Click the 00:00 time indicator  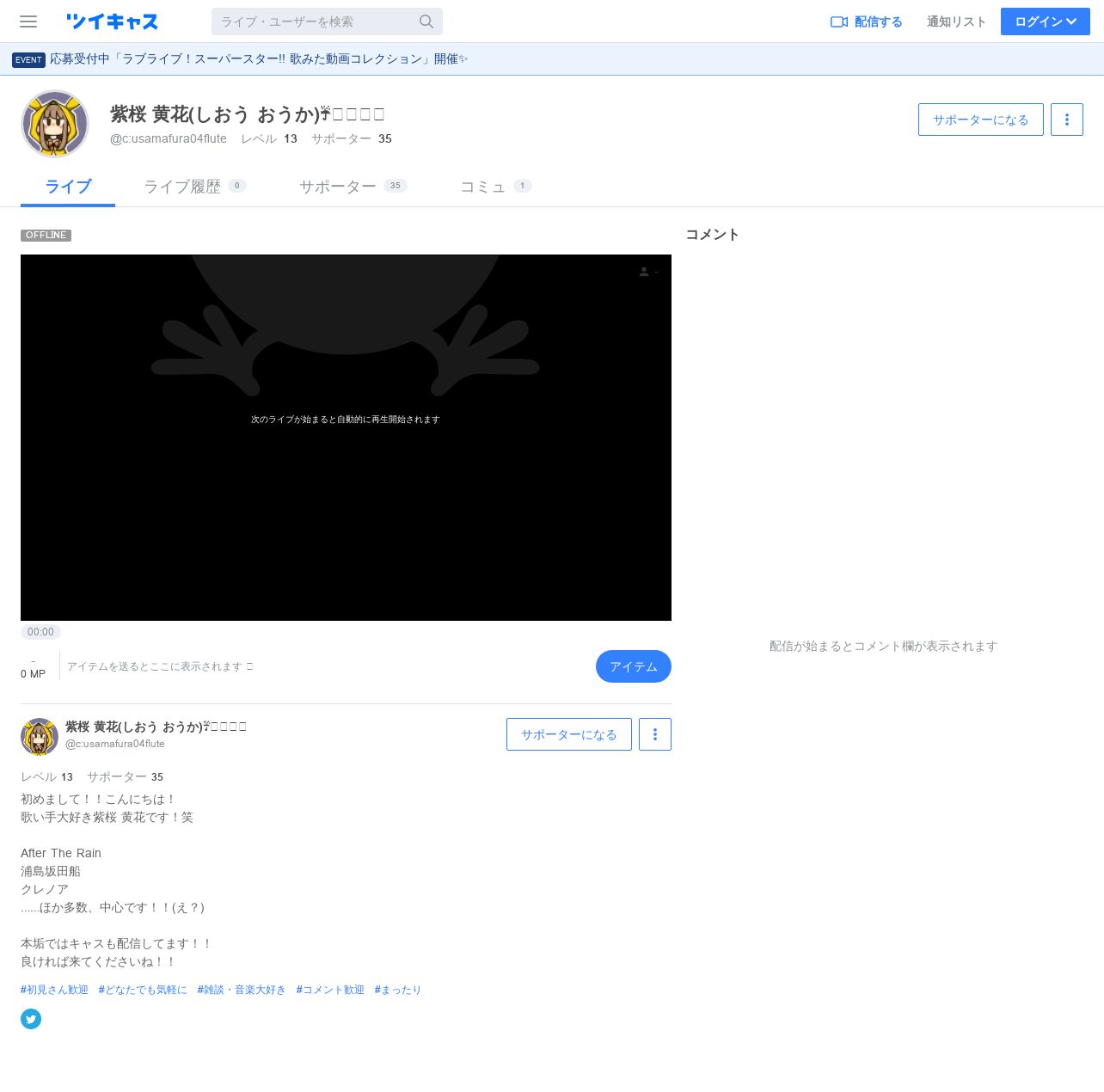coord(40,632)
